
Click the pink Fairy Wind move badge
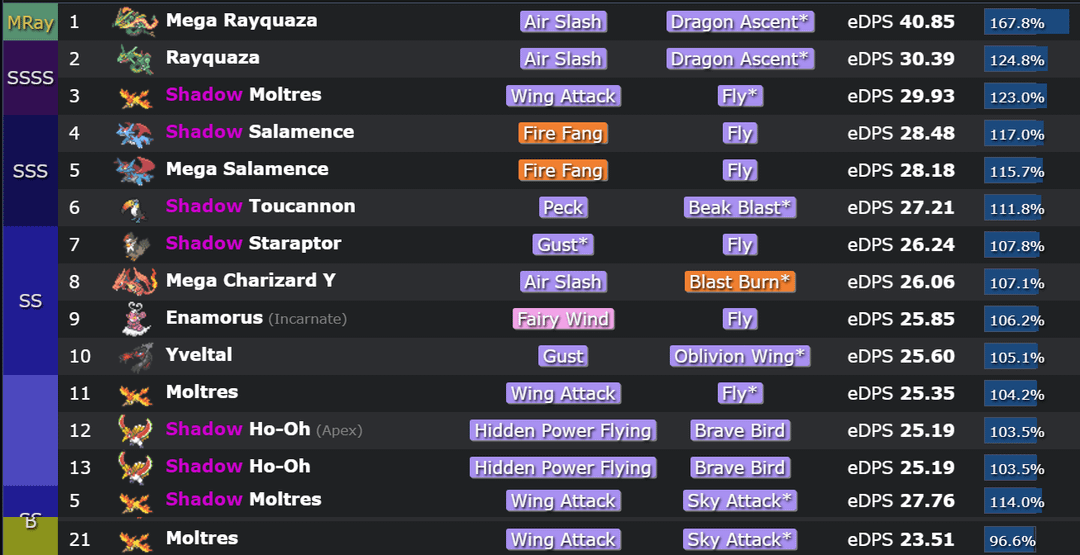coord(563,319)
